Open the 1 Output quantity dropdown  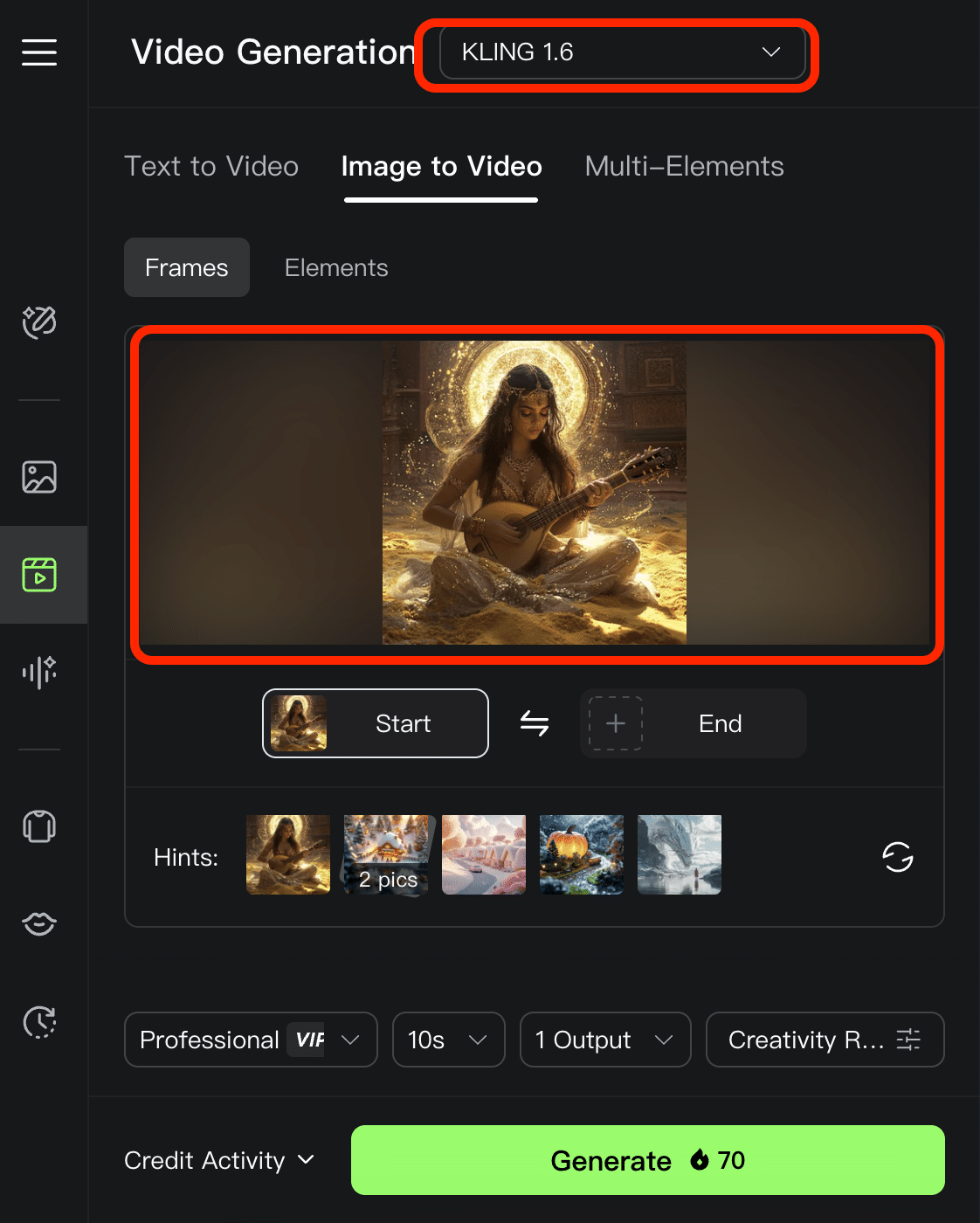tap(604, 1040)
